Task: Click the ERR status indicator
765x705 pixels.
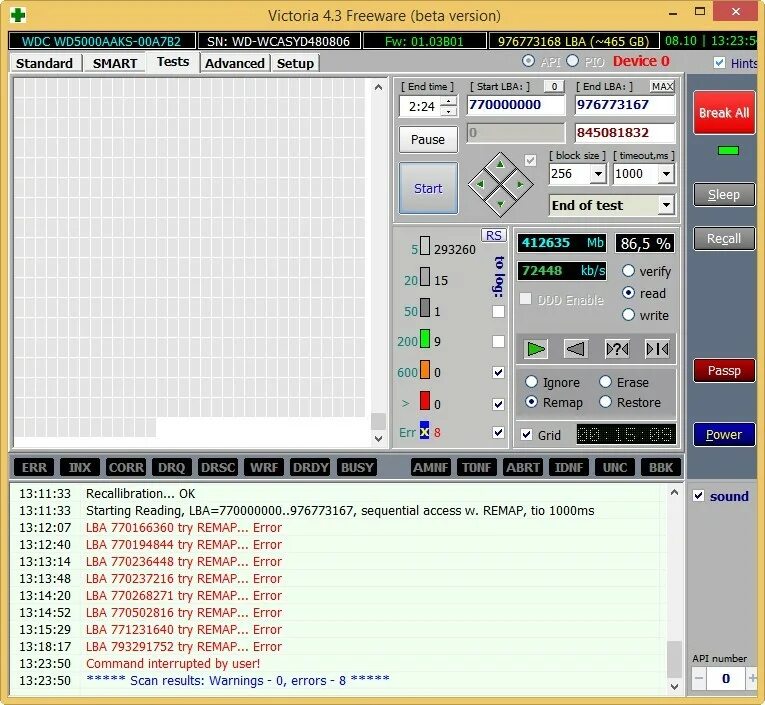Action: 34,467
